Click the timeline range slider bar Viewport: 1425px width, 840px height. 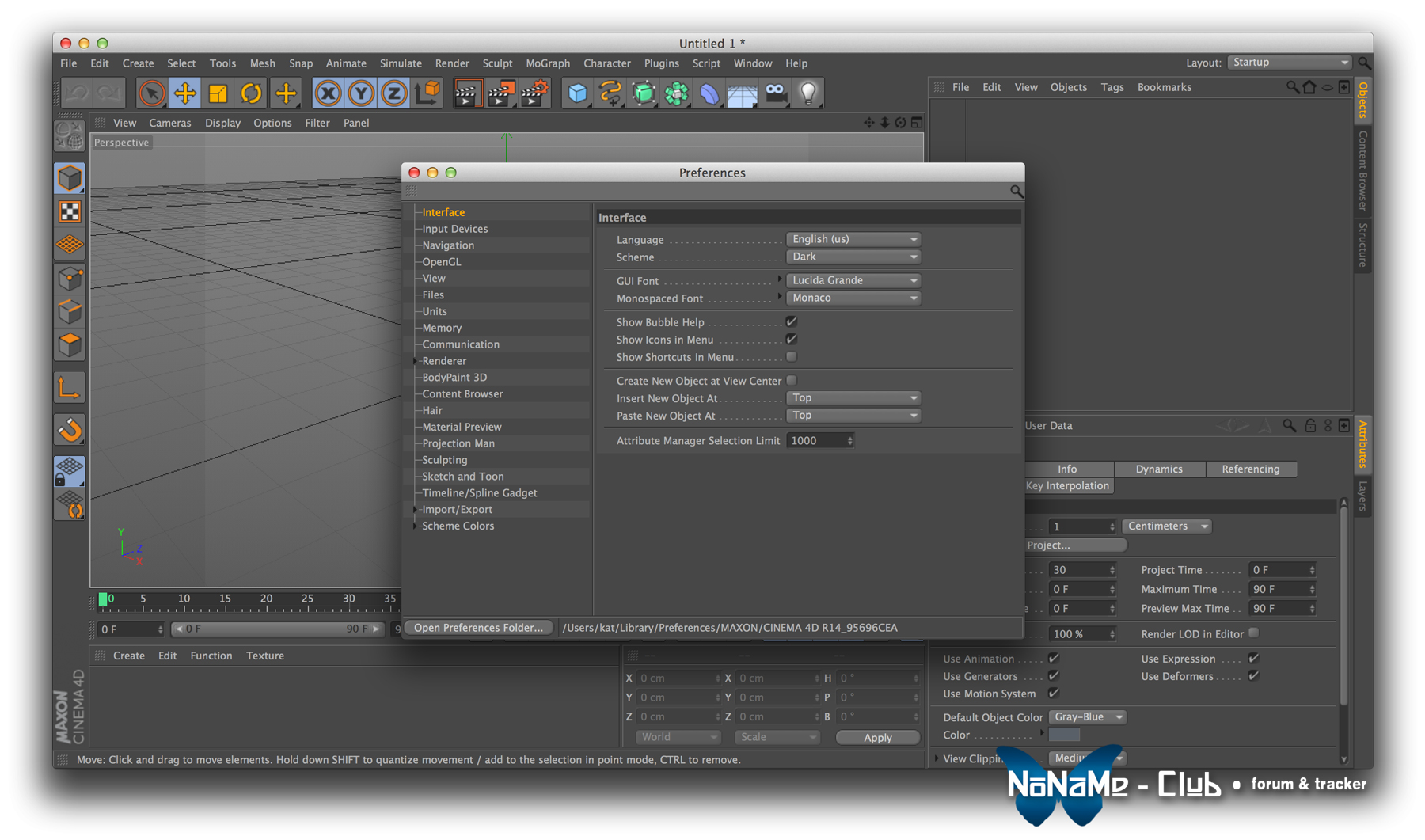pyautogui.click(x=277, y=629)
